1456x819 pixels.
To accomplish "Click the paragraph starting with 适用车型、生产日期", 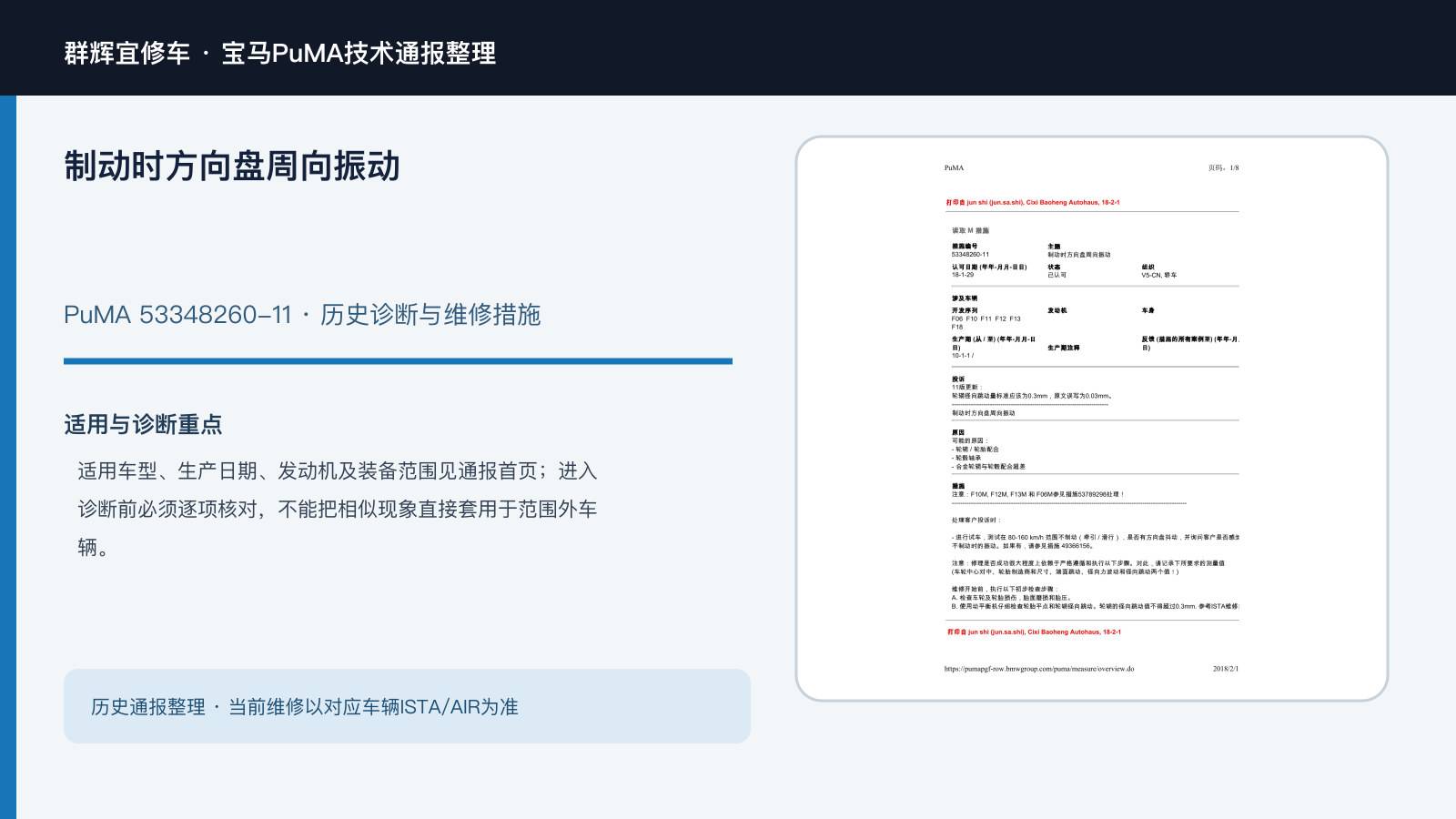I will (x=338, y=509).
